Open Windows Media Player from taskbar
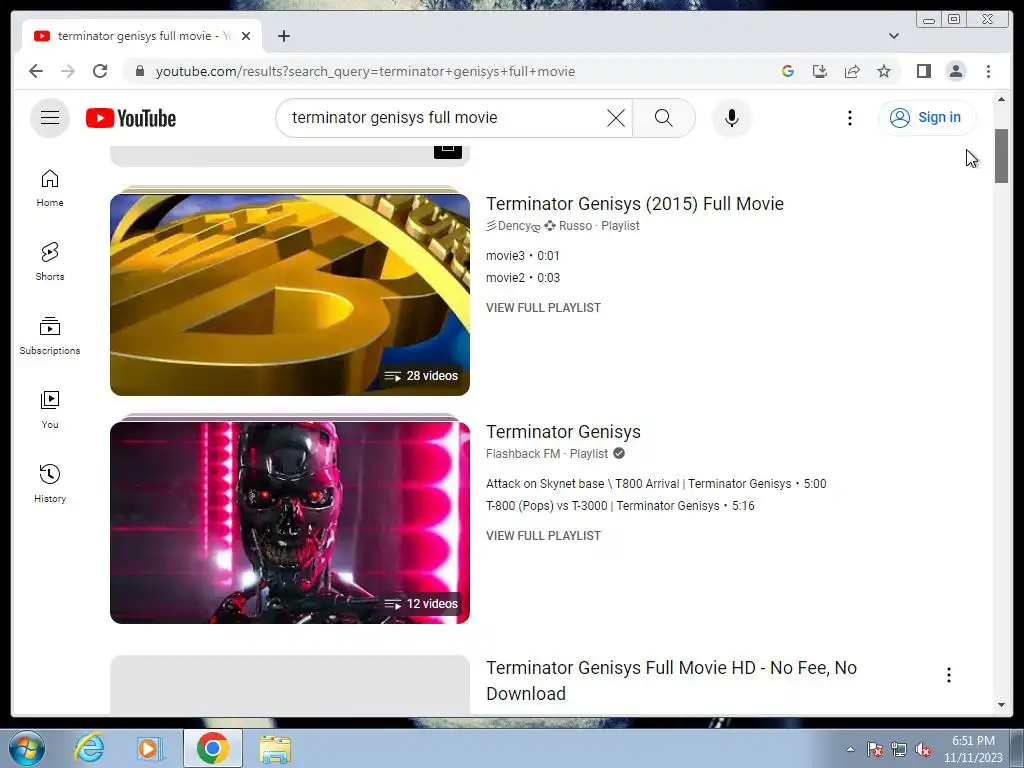 click(150, 748)
